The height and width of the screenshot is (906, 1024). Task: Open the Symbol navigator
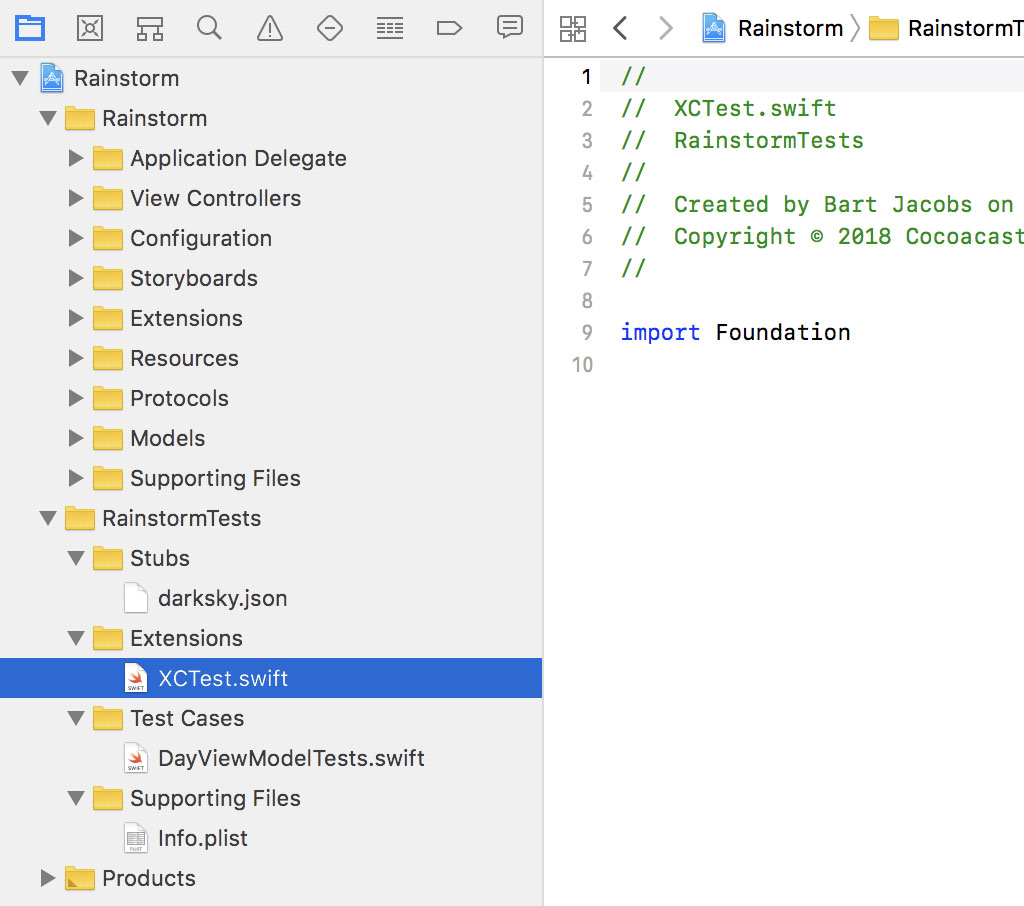point(150,28)
